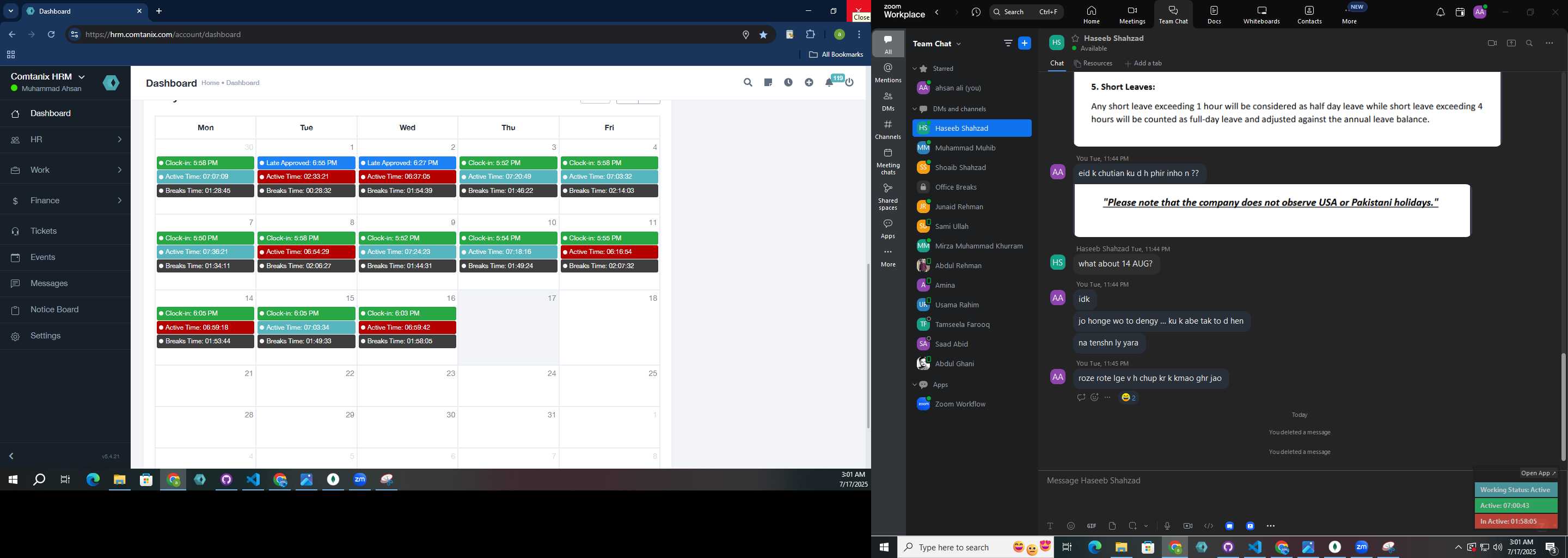Open Zoom Whiteboards tab

click(1262, 15)
